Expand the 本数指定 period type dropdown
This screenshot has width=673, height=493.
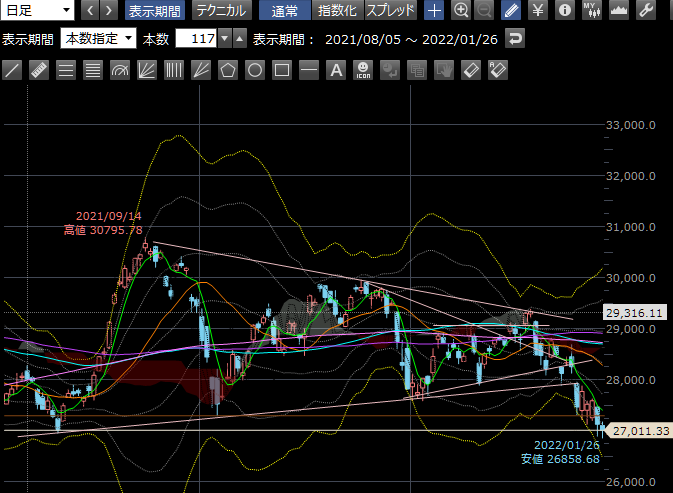click(x=98, y=39)
